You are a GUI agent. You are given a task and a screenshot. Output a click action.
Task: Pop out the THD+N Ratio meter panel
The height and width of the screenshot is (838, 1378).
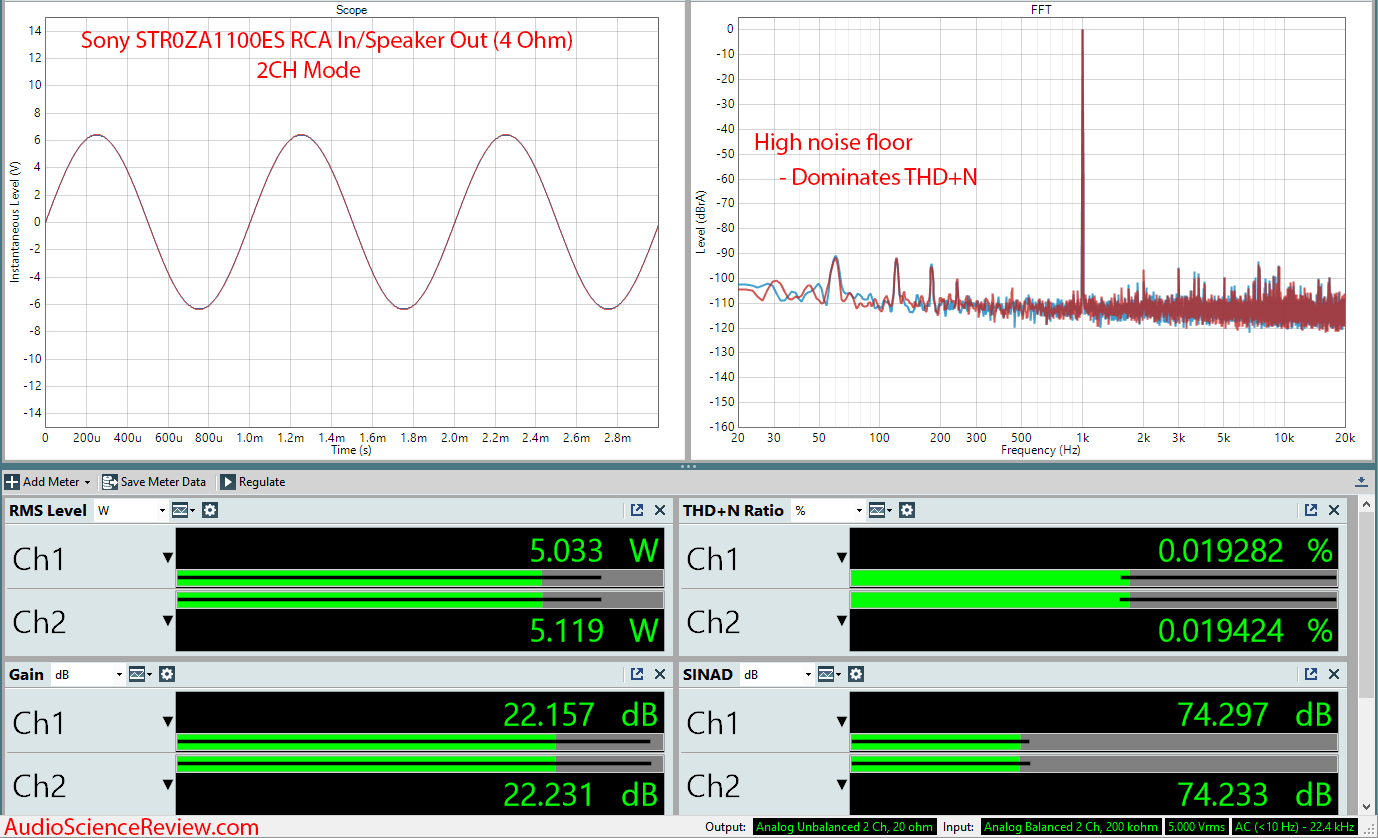coord(1311,510)
